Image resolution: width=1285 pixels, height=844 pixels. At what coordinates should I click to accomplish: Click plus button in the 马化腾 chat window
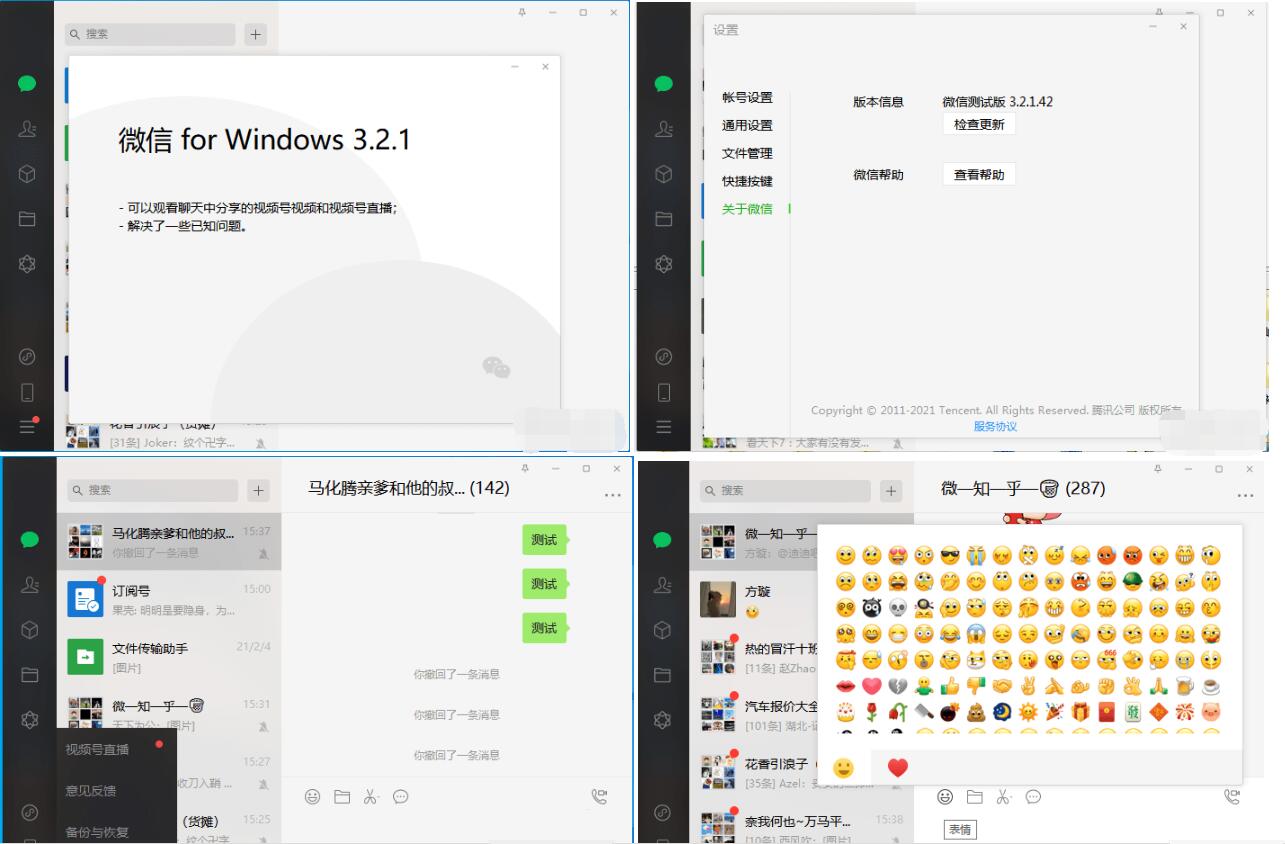click(259, 490)
